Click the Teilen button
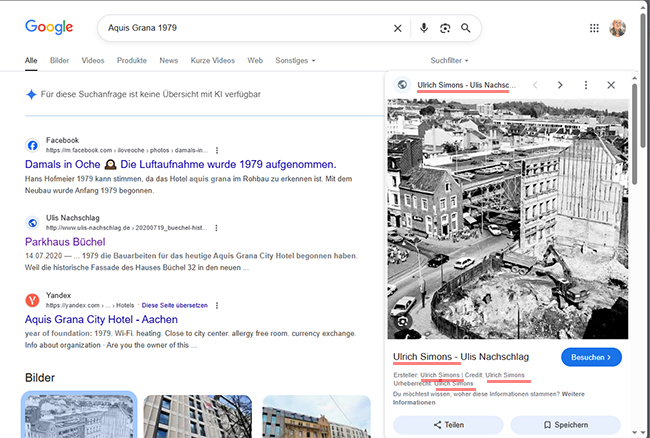This screenshot has width=650, height=438. (x=449, y=425)
